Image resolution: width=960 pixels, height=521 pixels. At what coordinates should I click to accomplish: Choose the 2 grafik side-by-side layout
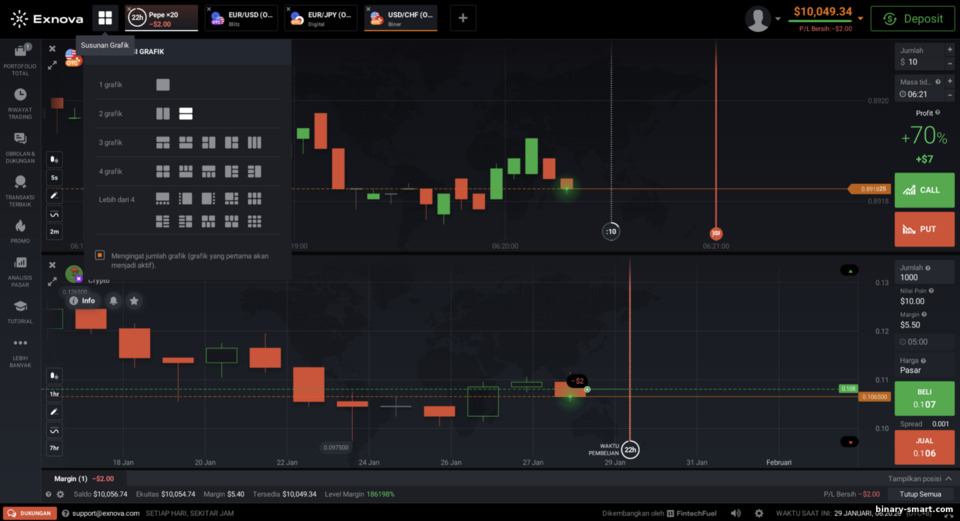tap(163, 113)
